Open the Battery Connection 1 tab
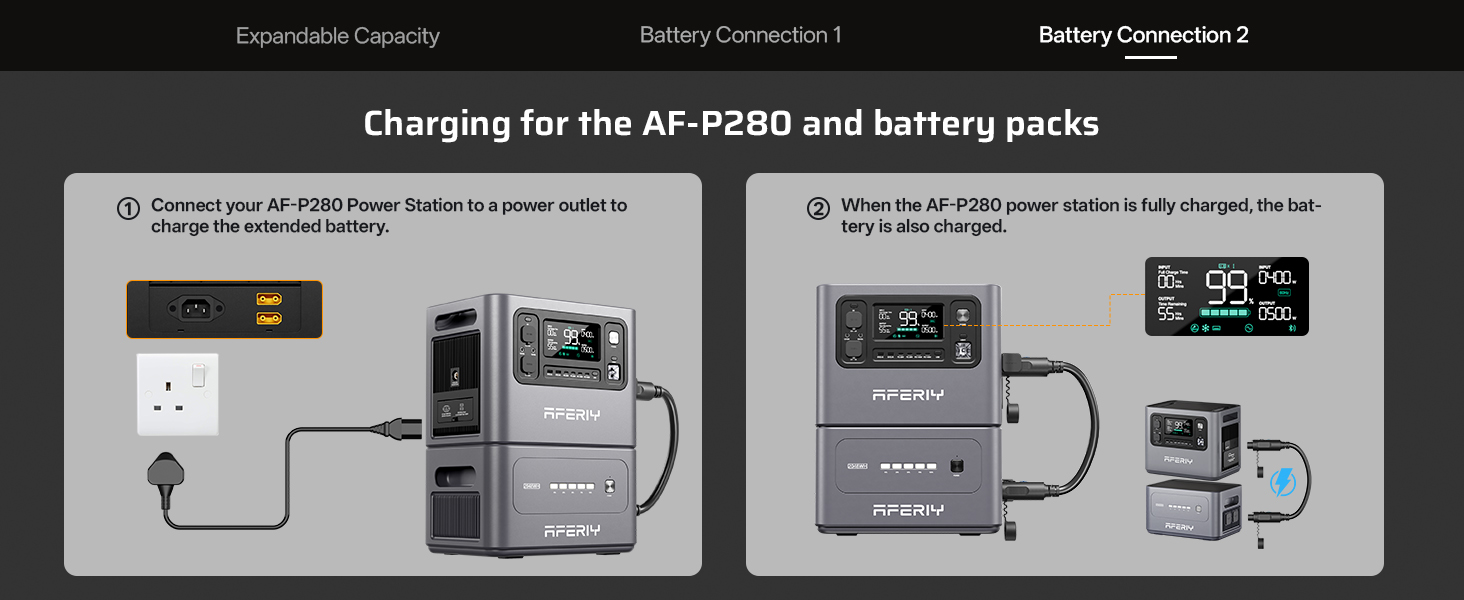This screenshot has height=600, width=1464. point(740,35)
